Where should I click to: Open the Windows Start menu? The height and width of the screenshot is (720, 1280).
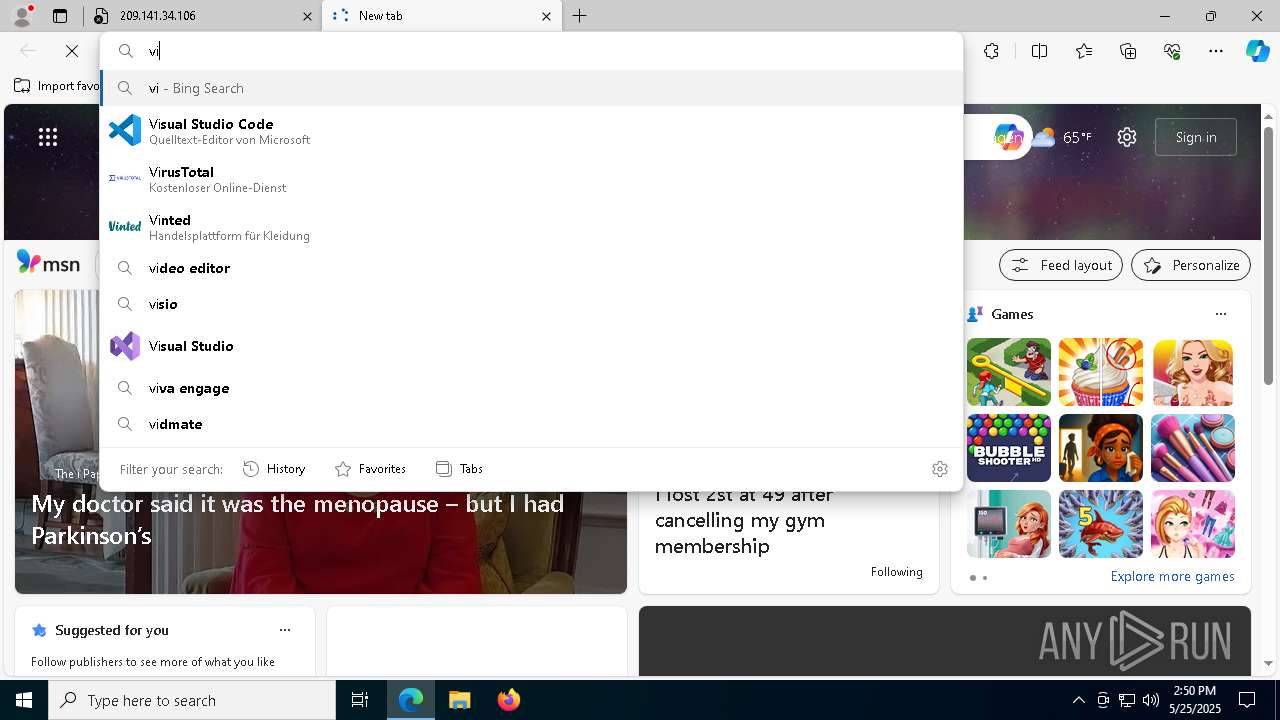(24, 700)
